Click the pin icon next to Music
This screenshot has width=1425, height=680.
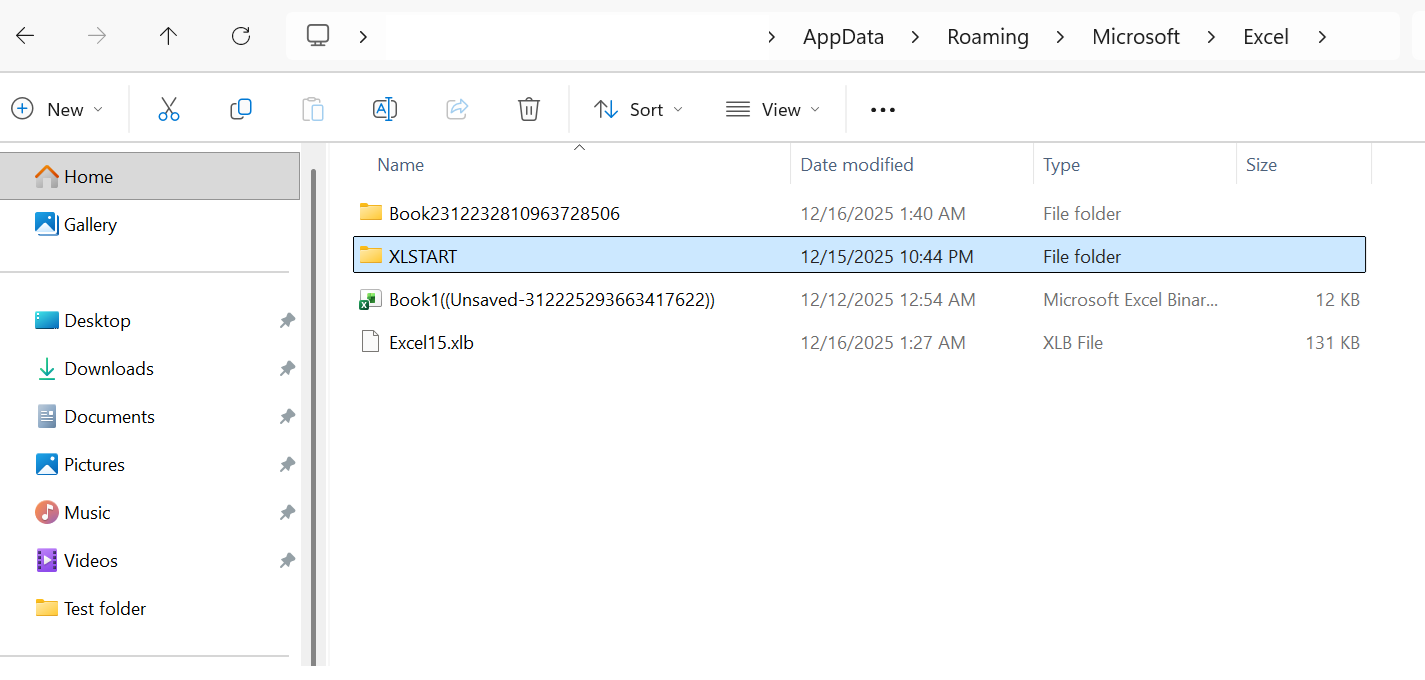(287, 513)
